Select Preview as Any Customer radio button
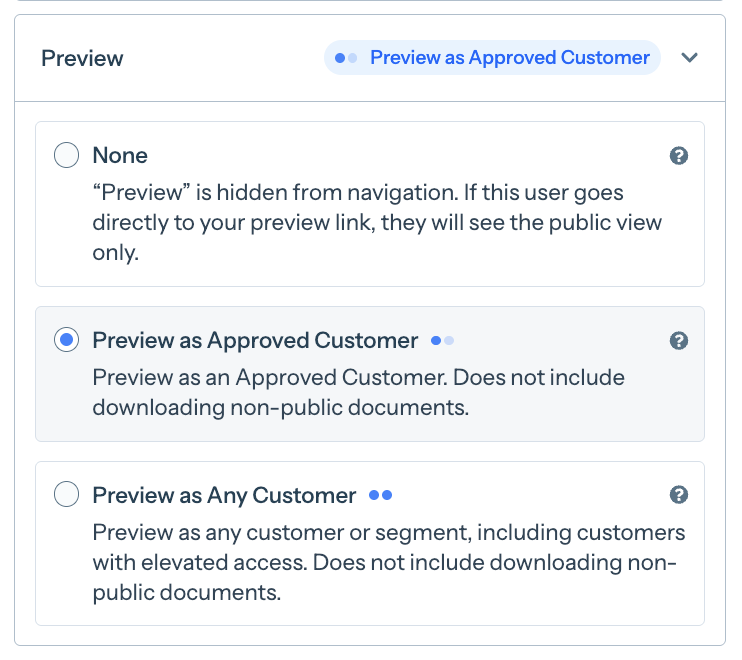The width and height of the screenshot is (742, 660). coord(66,494)
